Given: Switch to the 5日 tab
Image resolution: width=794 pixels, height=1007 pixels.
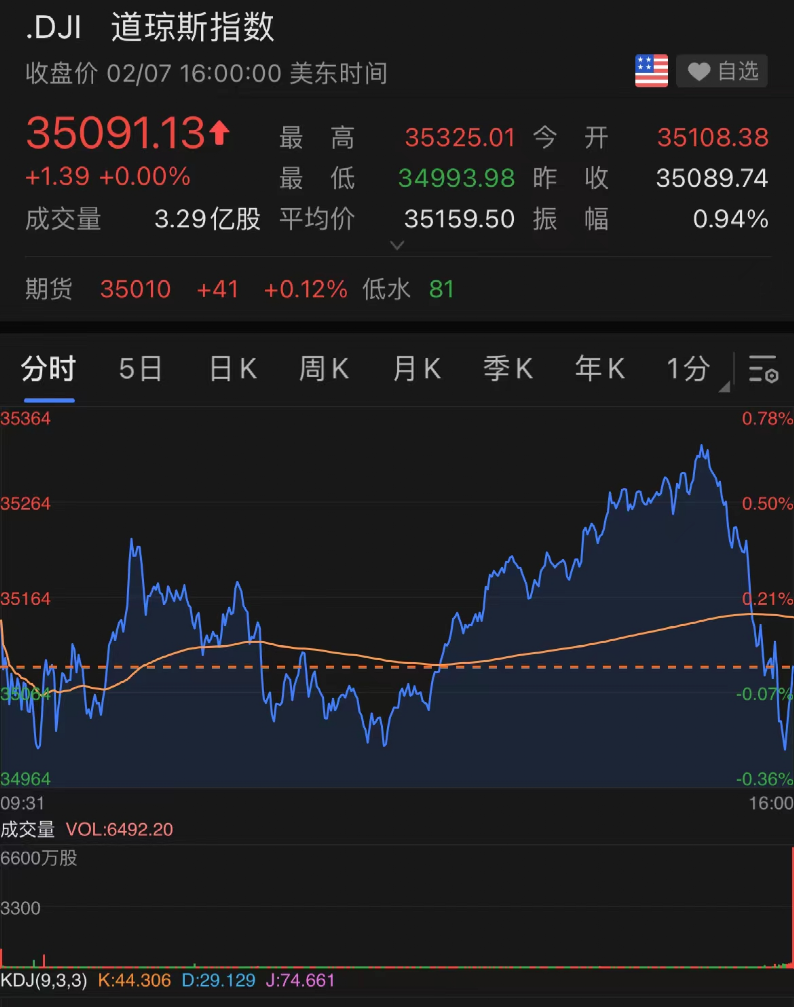Looking at the screenshot, I should coord(140,369).
